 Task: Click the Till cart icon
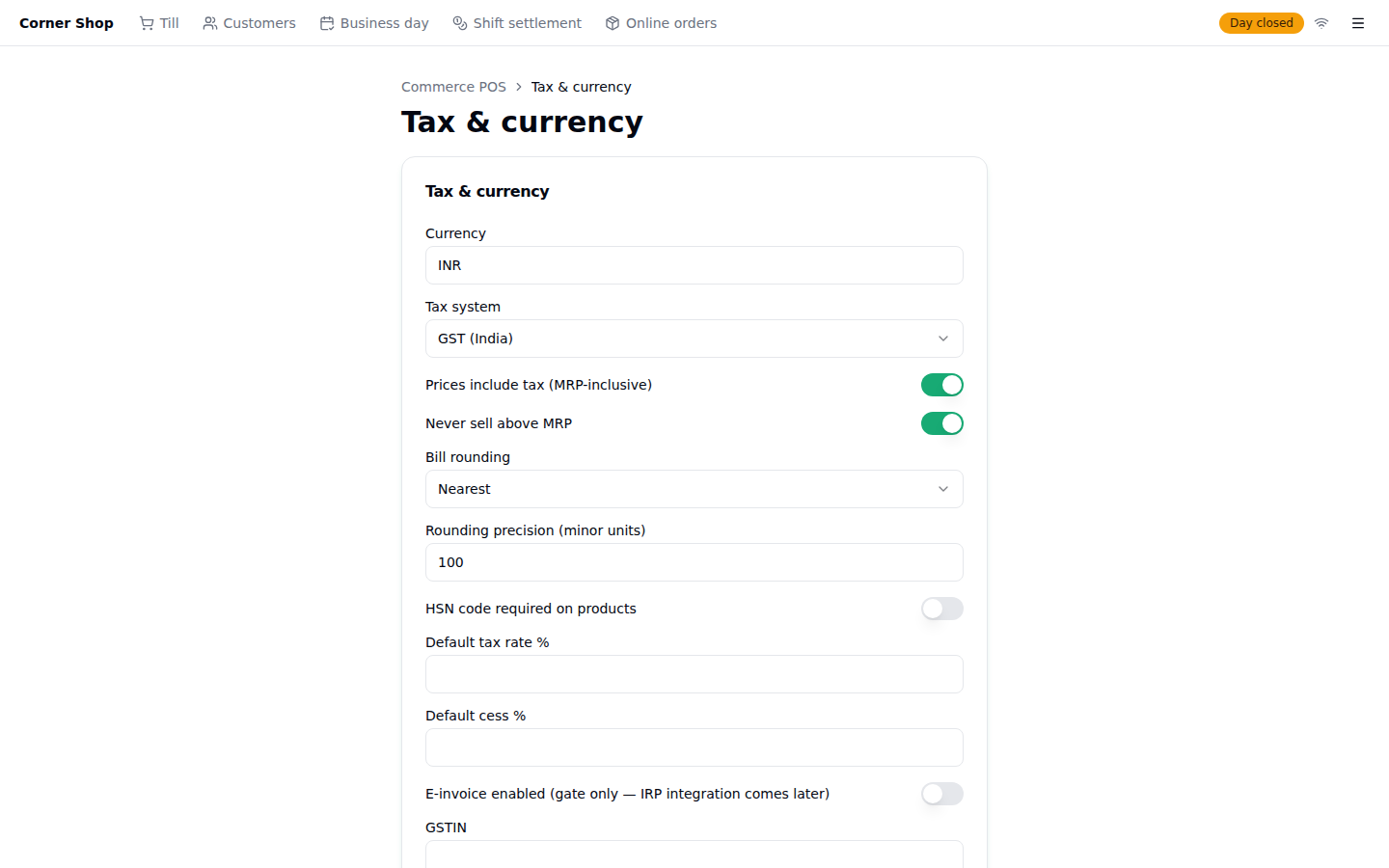coord(147,23)
